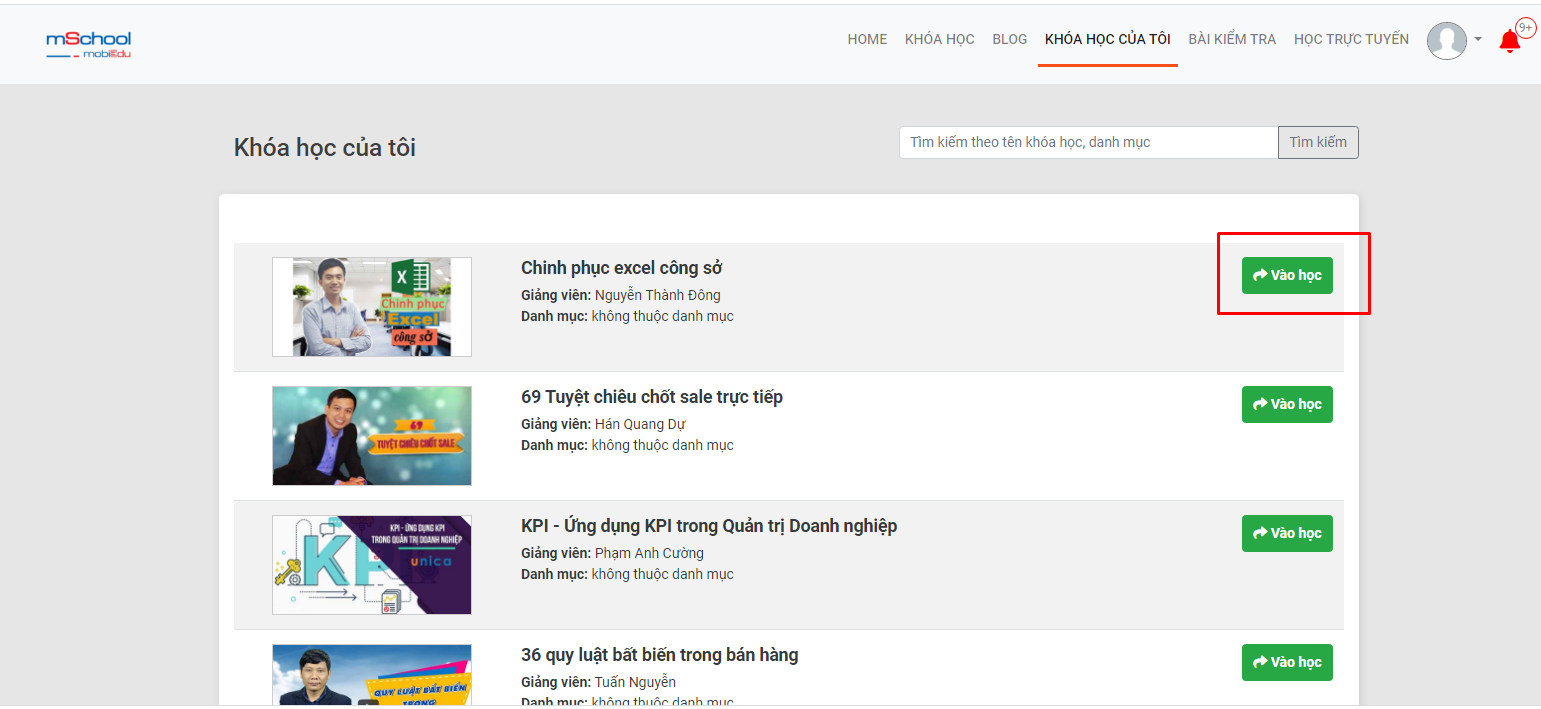Screen dimensions: 1541x709
Task: Click instructor name Phạm Anh Cường
Action: 650,553
